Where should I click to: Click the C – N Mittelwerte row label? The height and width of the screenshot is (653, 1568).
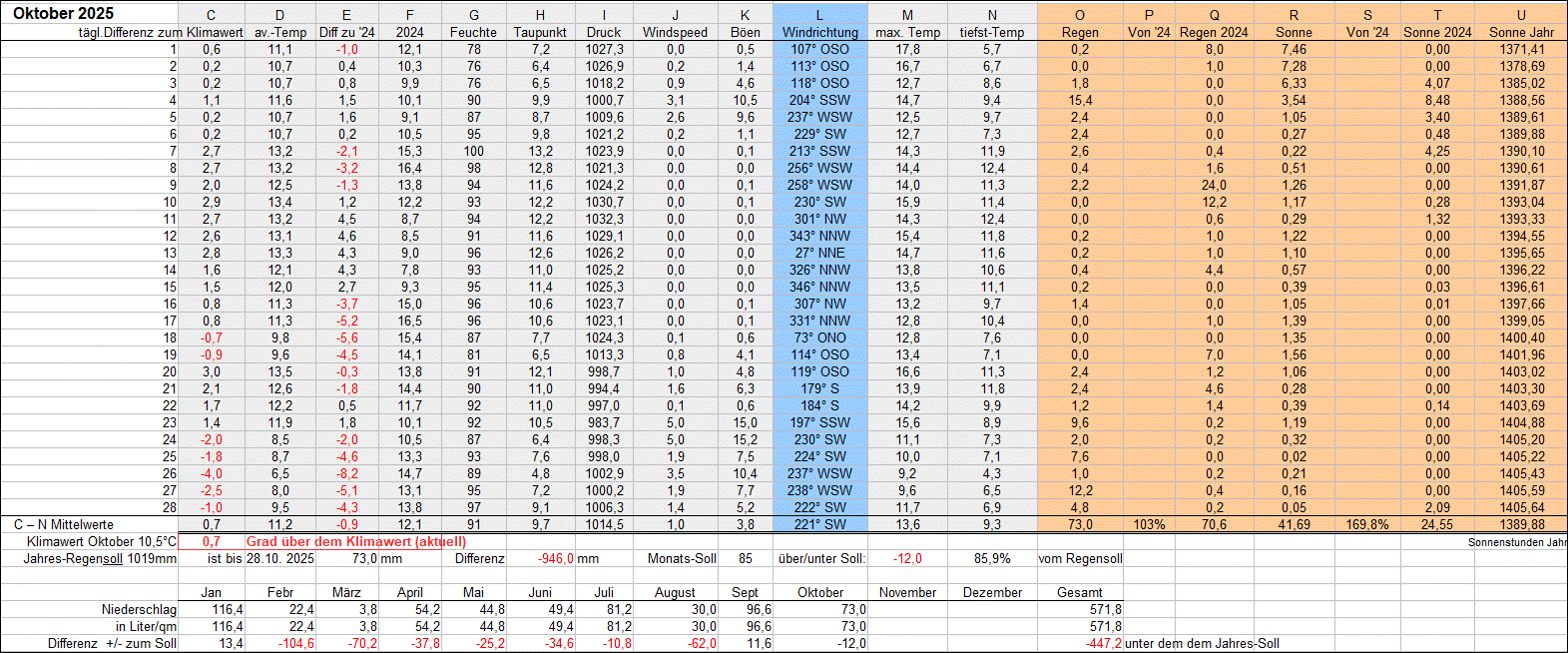coord(64,524)
